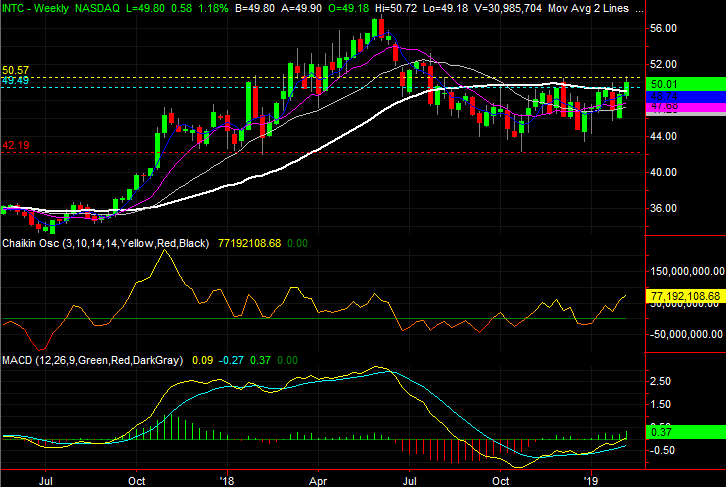Click the 40.00 price axis label

coord(663,172)
